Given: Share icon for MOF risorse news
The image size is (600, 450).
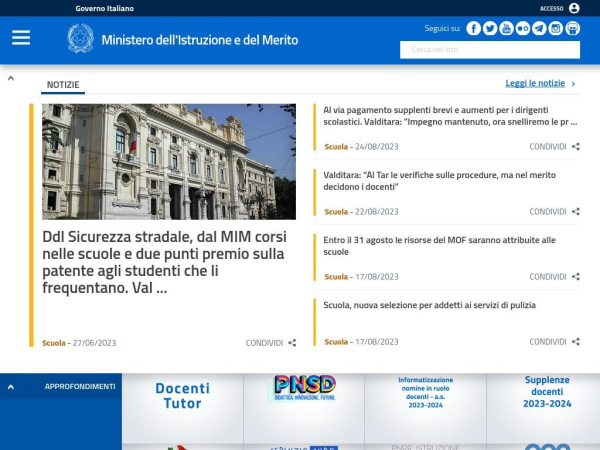Looking at the screenshot, I should 576,277.
